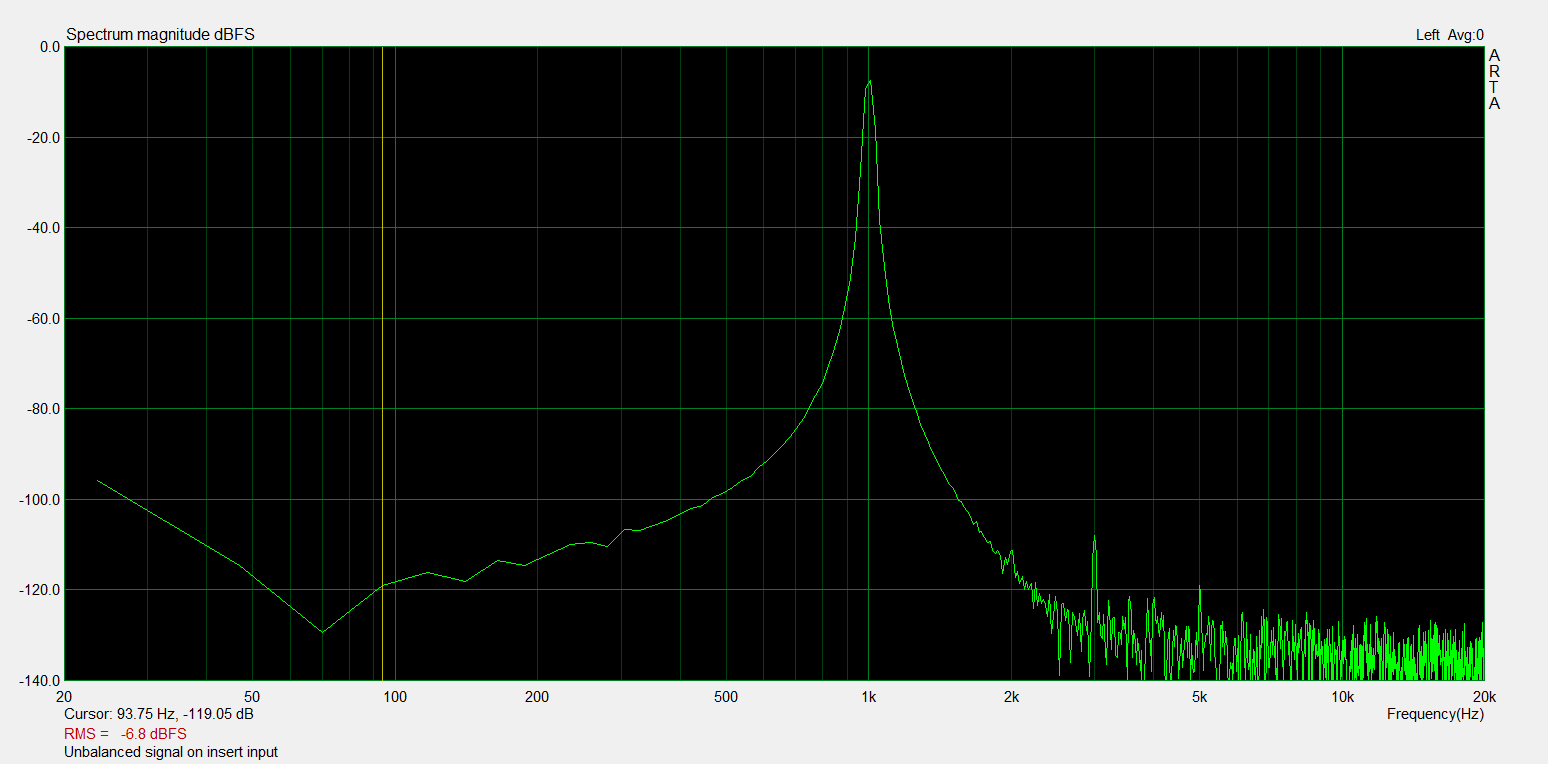Click the vertical ARTA logo text
The image size is (1548, 764).
click(1494, 79)
